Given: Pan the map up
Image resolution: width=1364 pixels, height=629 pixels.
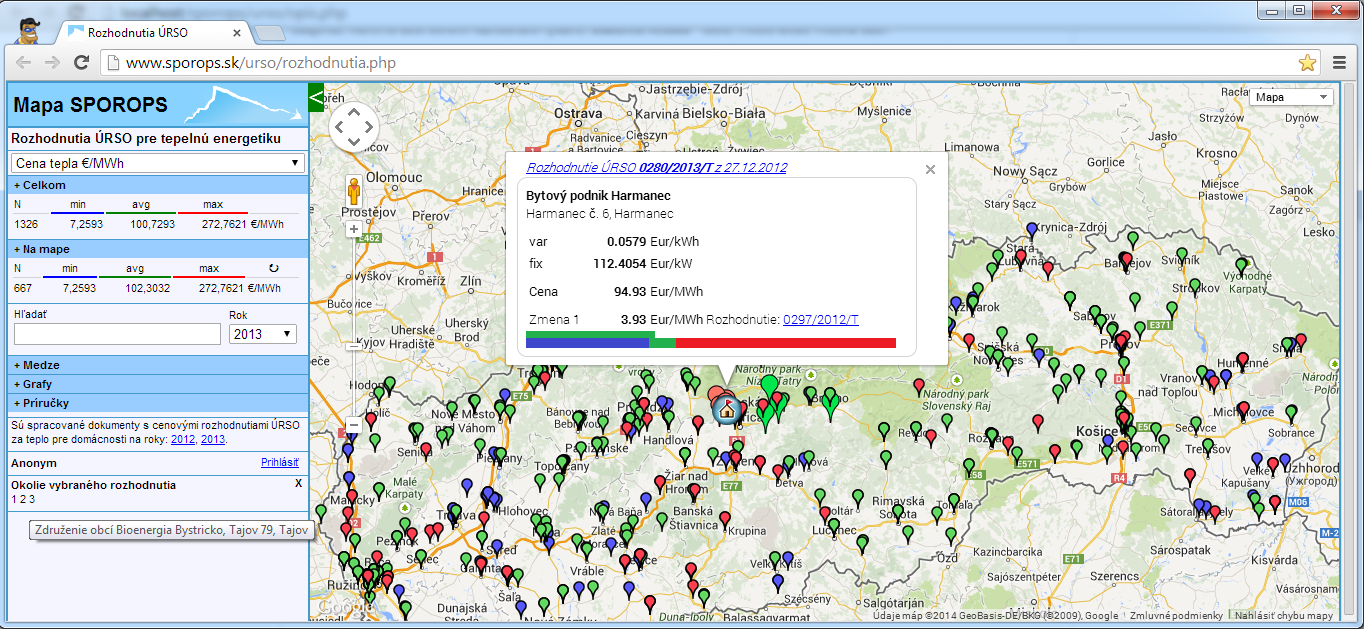Looking at the screenshot, I should tap(354, 111).
